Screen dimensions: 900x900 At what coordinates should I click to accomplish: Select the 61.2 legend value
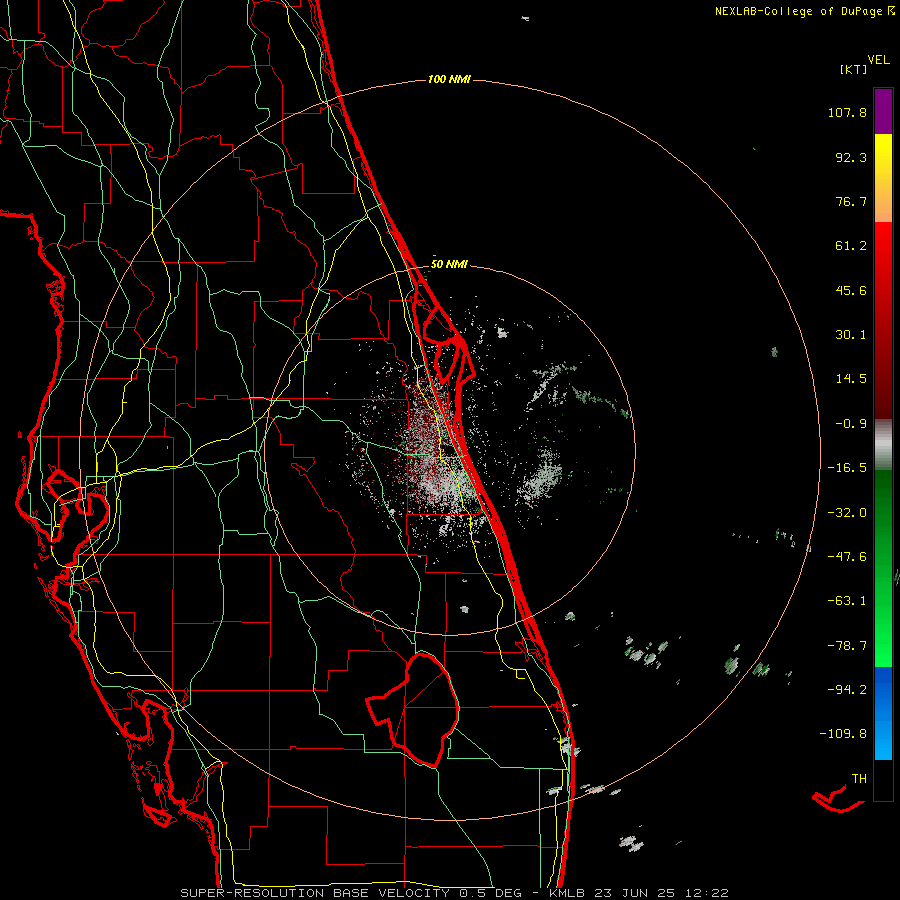point(851,246)
